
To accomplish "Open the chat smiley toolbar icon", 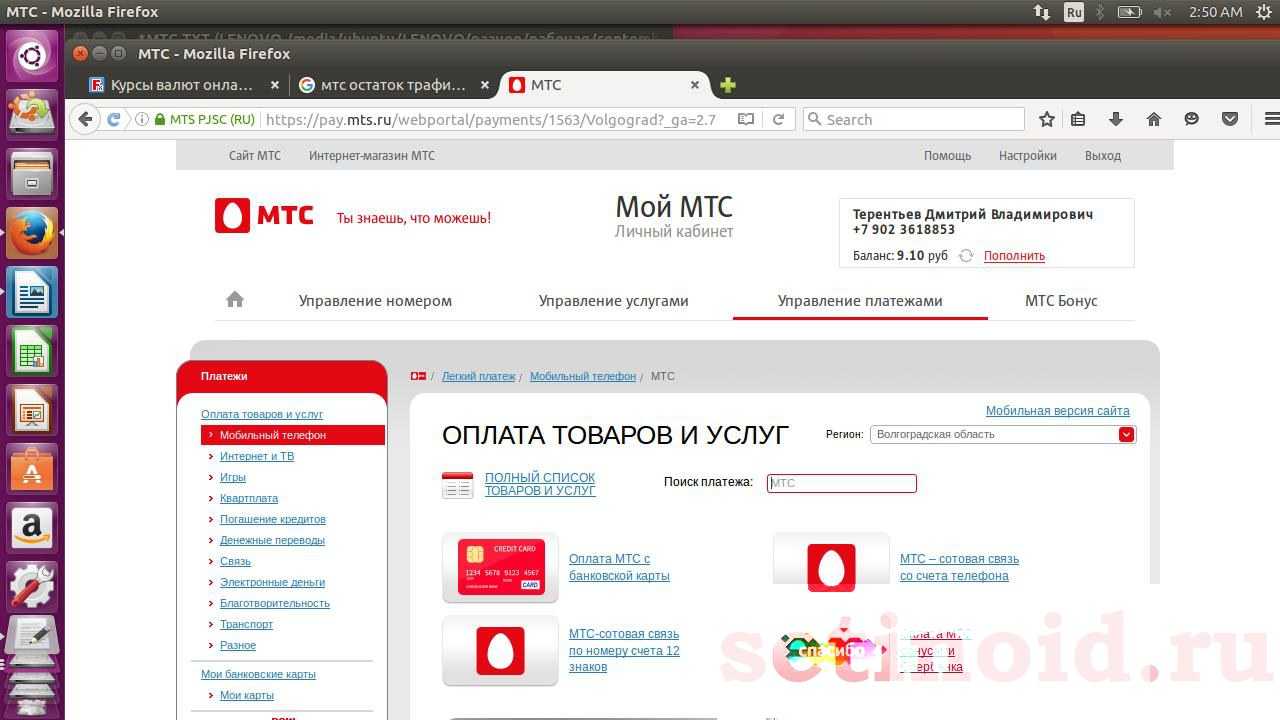I will click(1192, 119).
